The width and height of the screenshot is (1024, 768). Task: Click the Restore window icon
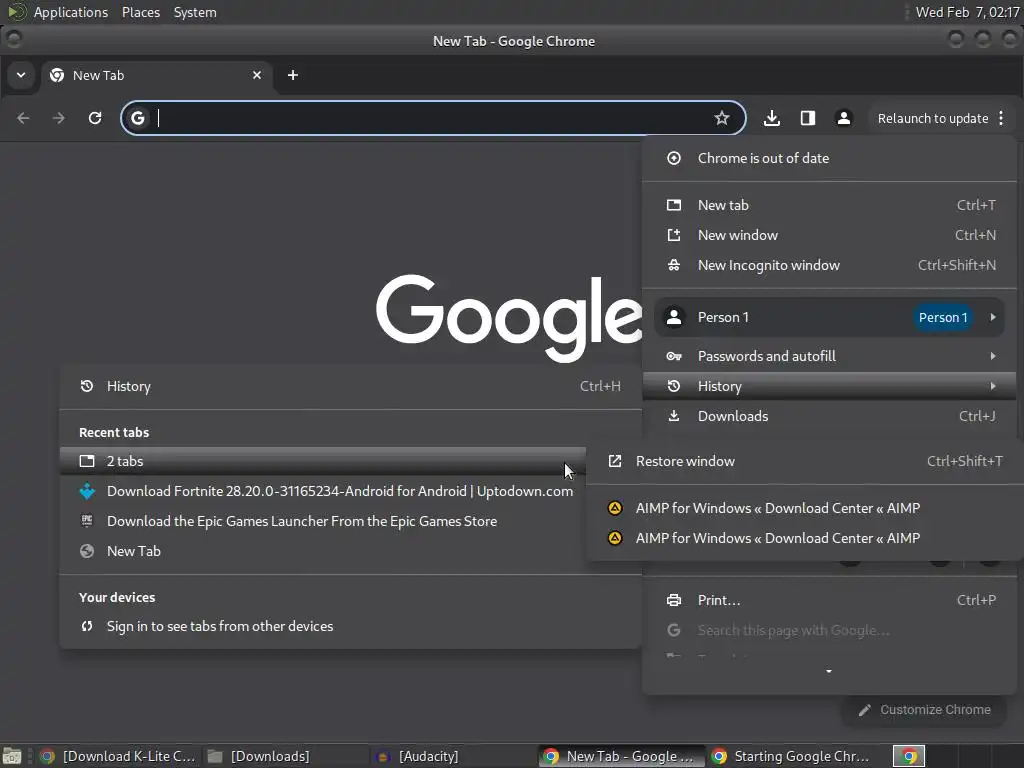pyautogui.click(x=615, y=461)
